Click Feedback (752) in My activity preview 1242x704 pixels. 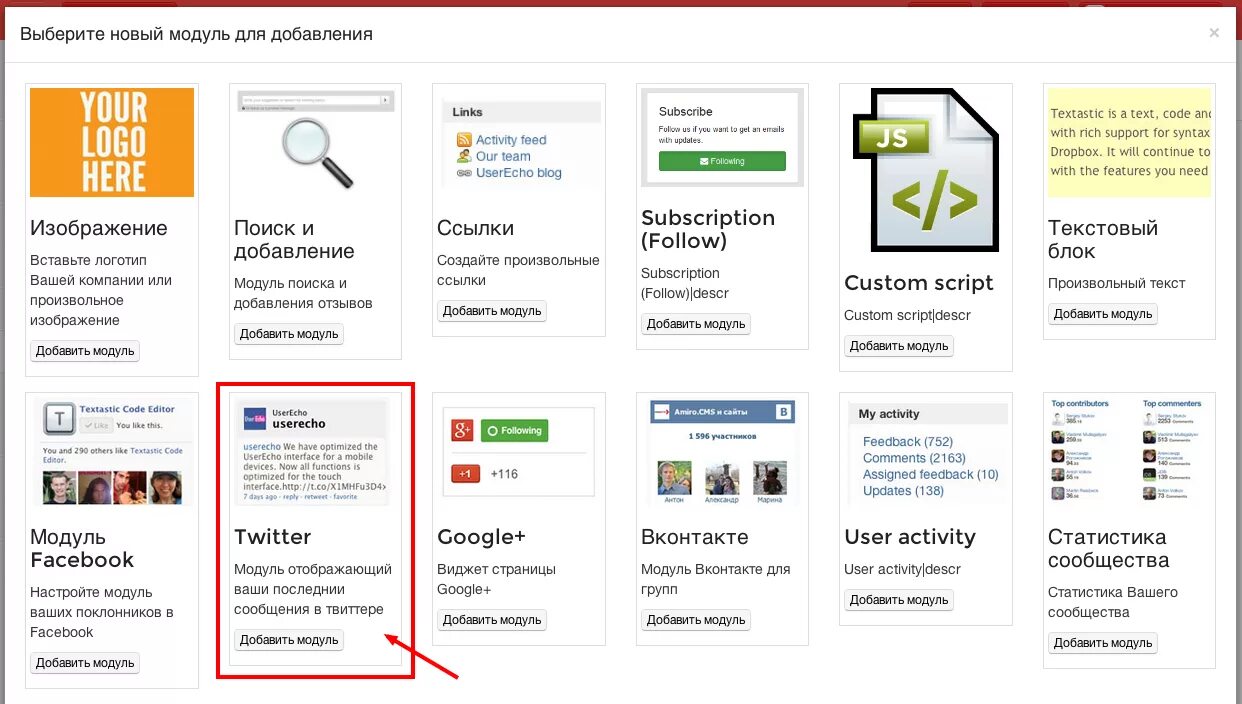click(908, 442)
